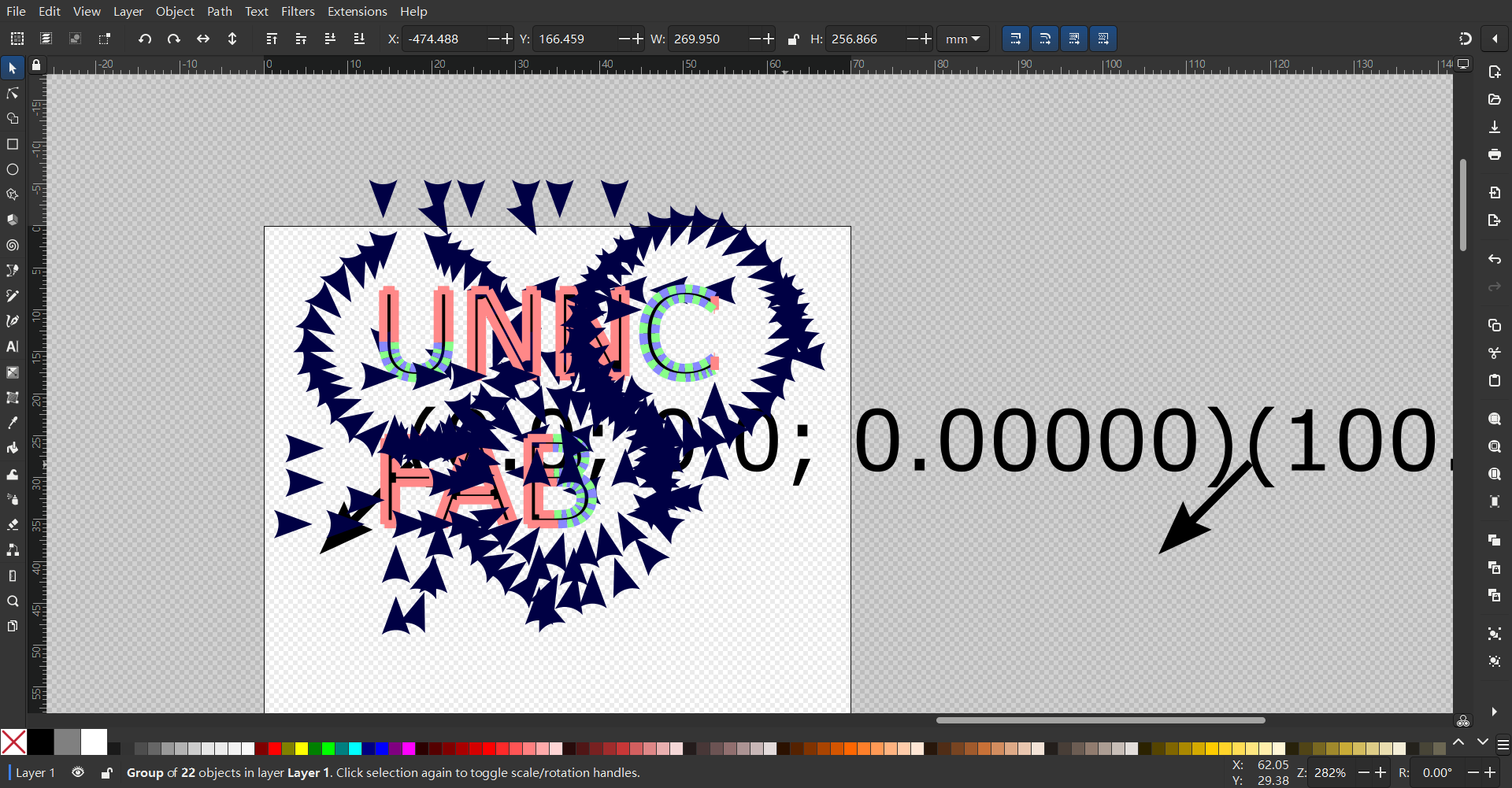Select the Node edit tool

click(x=12, y=94)
